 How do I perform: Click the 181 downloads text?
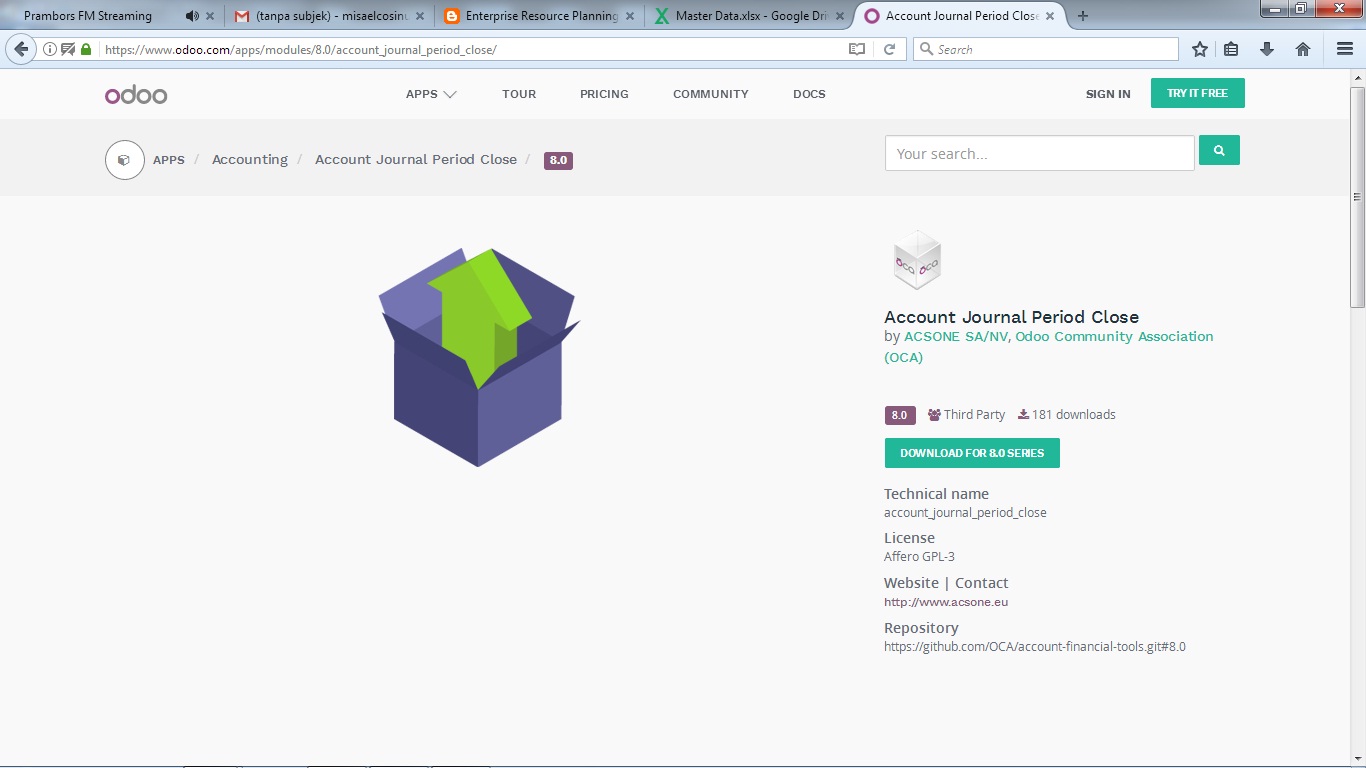pos(1066,415)
